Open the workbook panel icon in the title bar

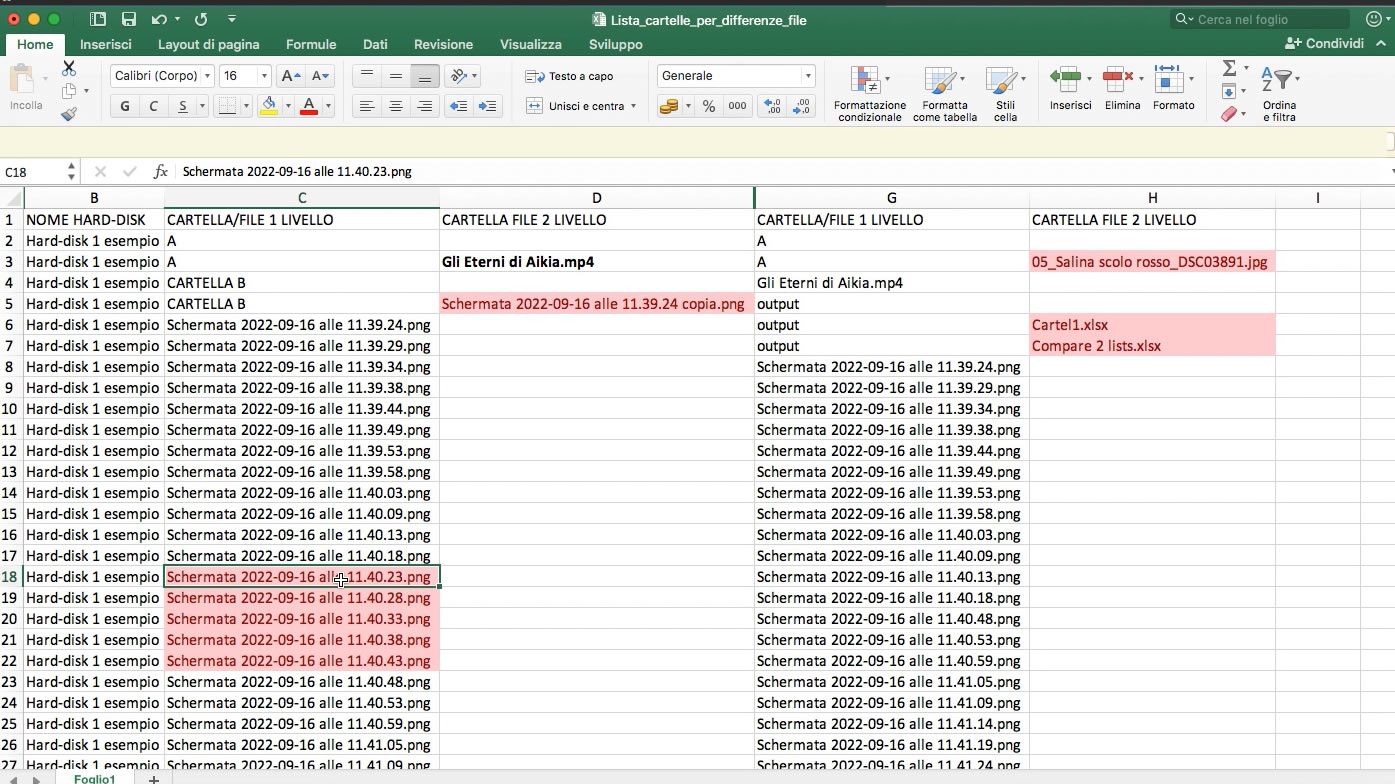click(x=97, y=19)
